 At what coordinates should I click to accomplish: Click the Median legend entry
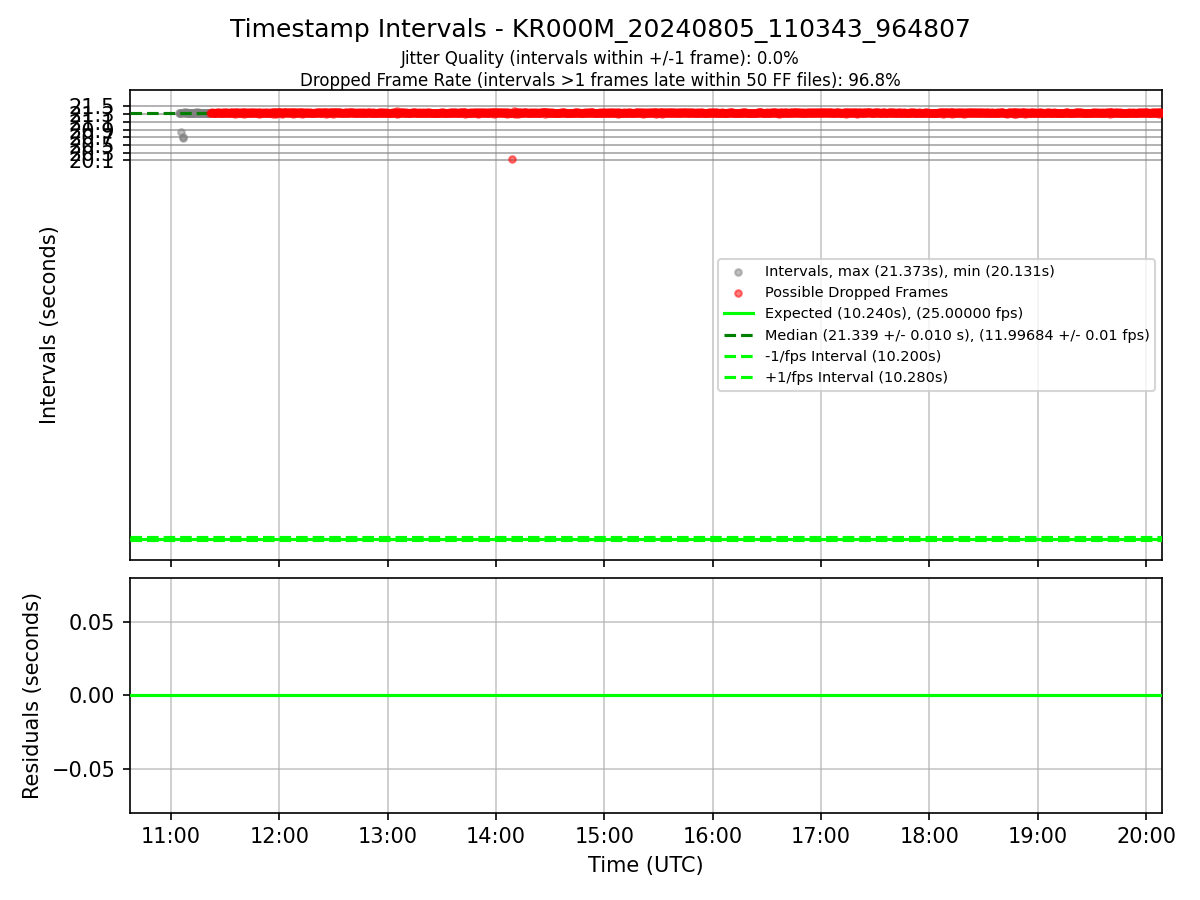coord(957,335)
